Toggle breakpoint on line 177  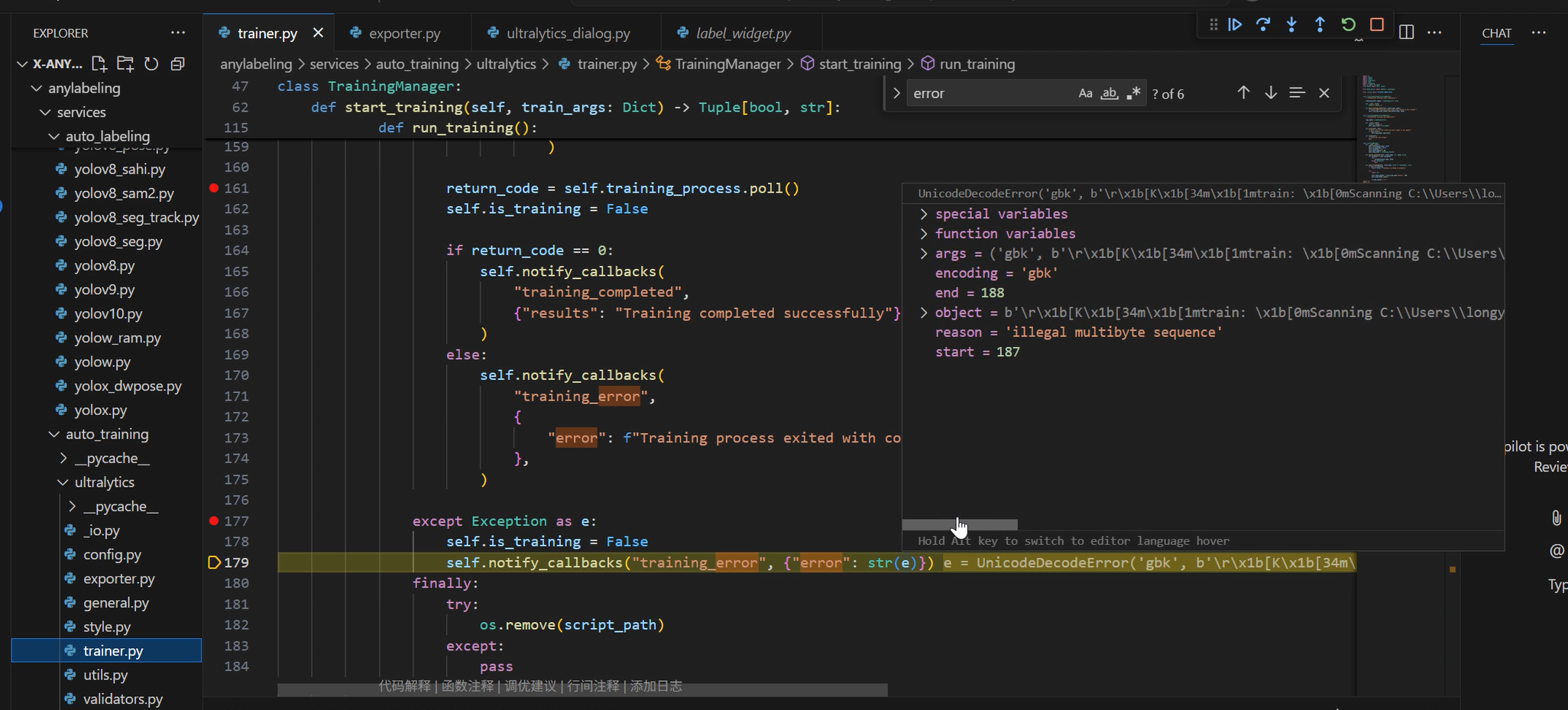click(214, 520)
